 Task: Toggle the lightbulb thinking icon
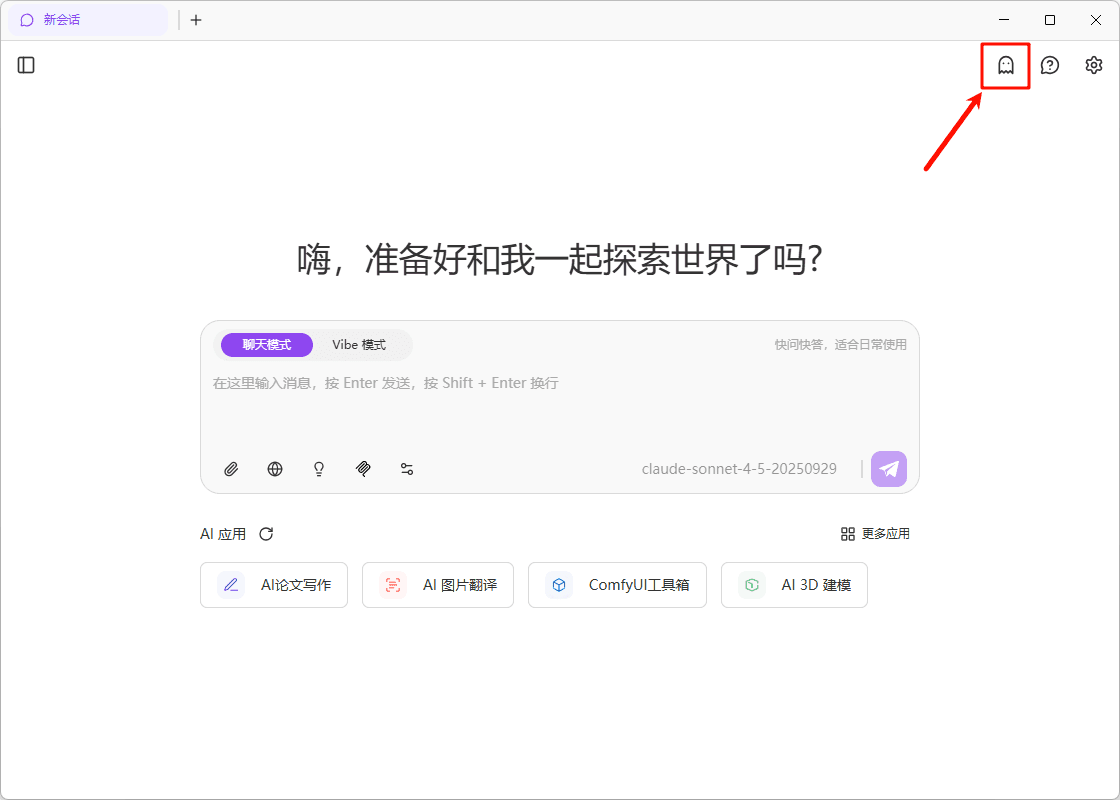(319, 469)
